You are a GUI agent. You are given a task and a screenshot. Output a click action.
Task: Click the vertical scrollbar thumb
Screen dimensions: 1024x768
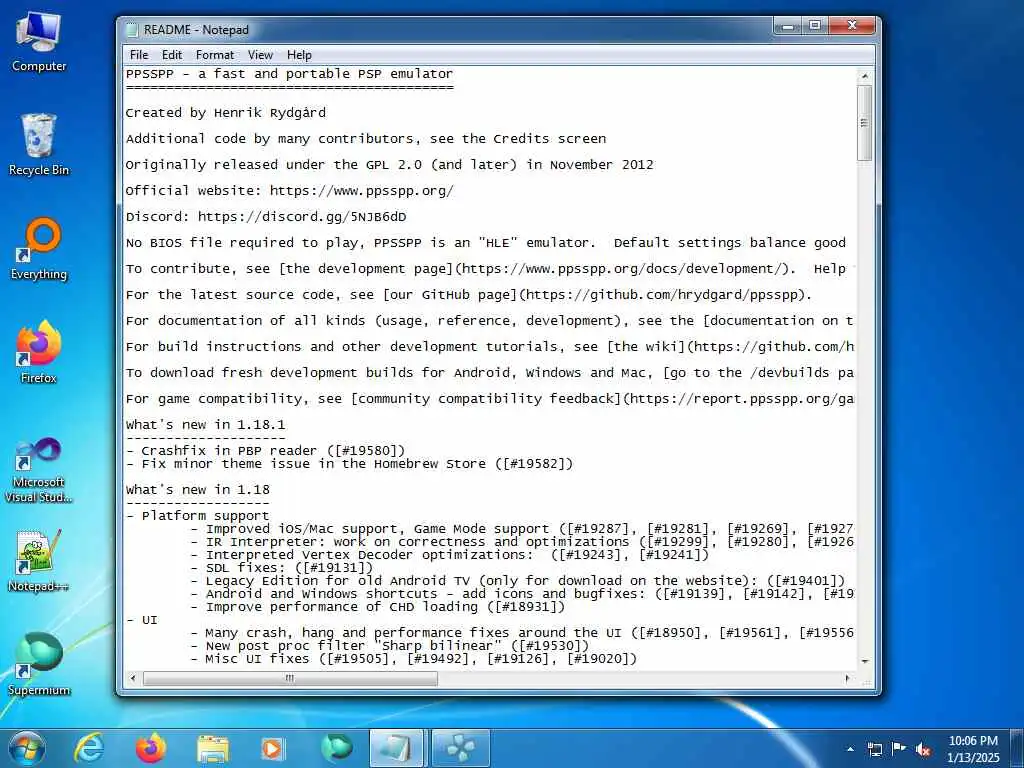pos(865,122)
